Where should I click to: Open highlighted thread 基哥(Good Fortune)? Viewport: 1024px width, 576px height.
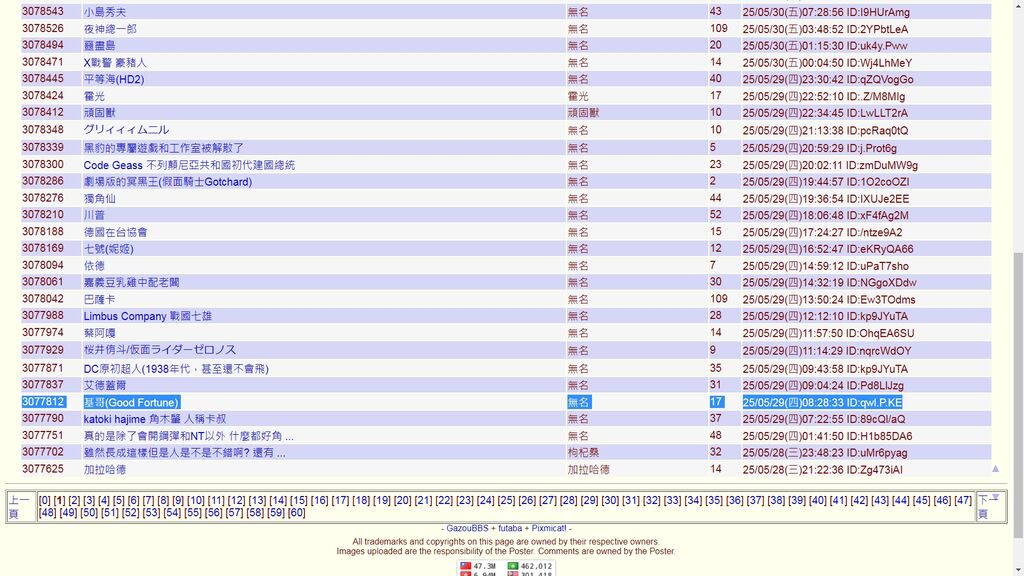click(131, 402)
